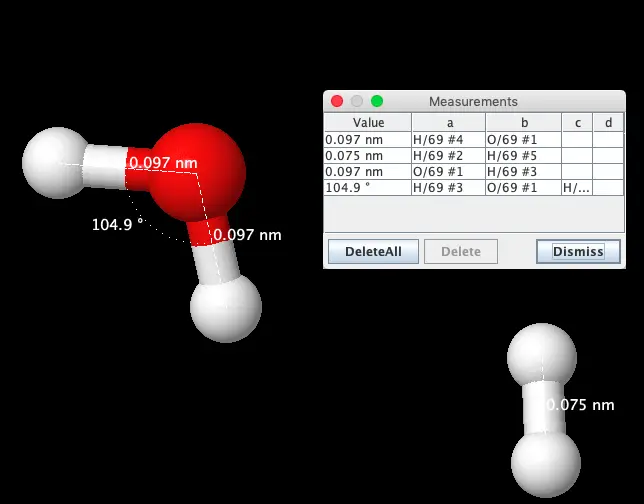This screenshot has width=644, height=504.
Task: Select the upper-left hydrogen atom of water
Action: 56,161
